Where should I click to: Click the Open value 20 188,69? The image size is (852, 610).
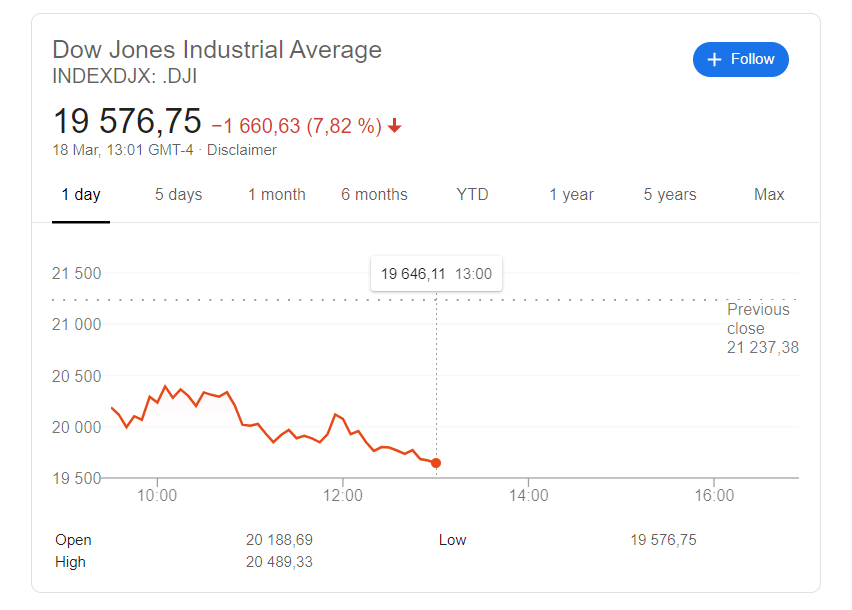(279, 540)
